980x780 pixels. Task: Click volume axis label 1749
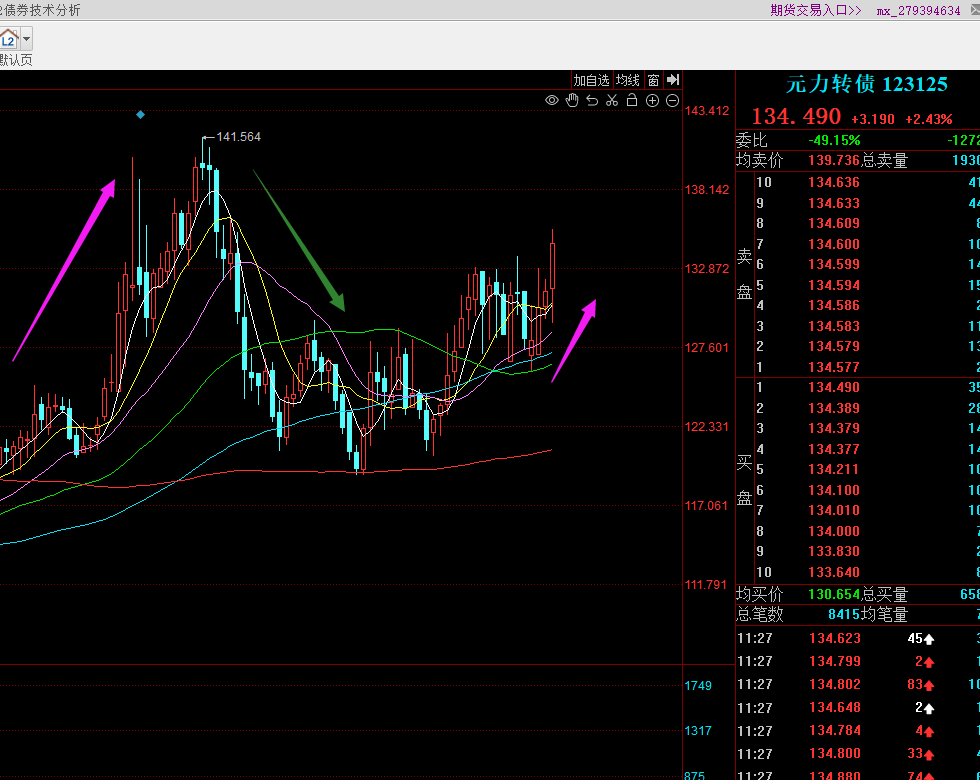(698, 686)
